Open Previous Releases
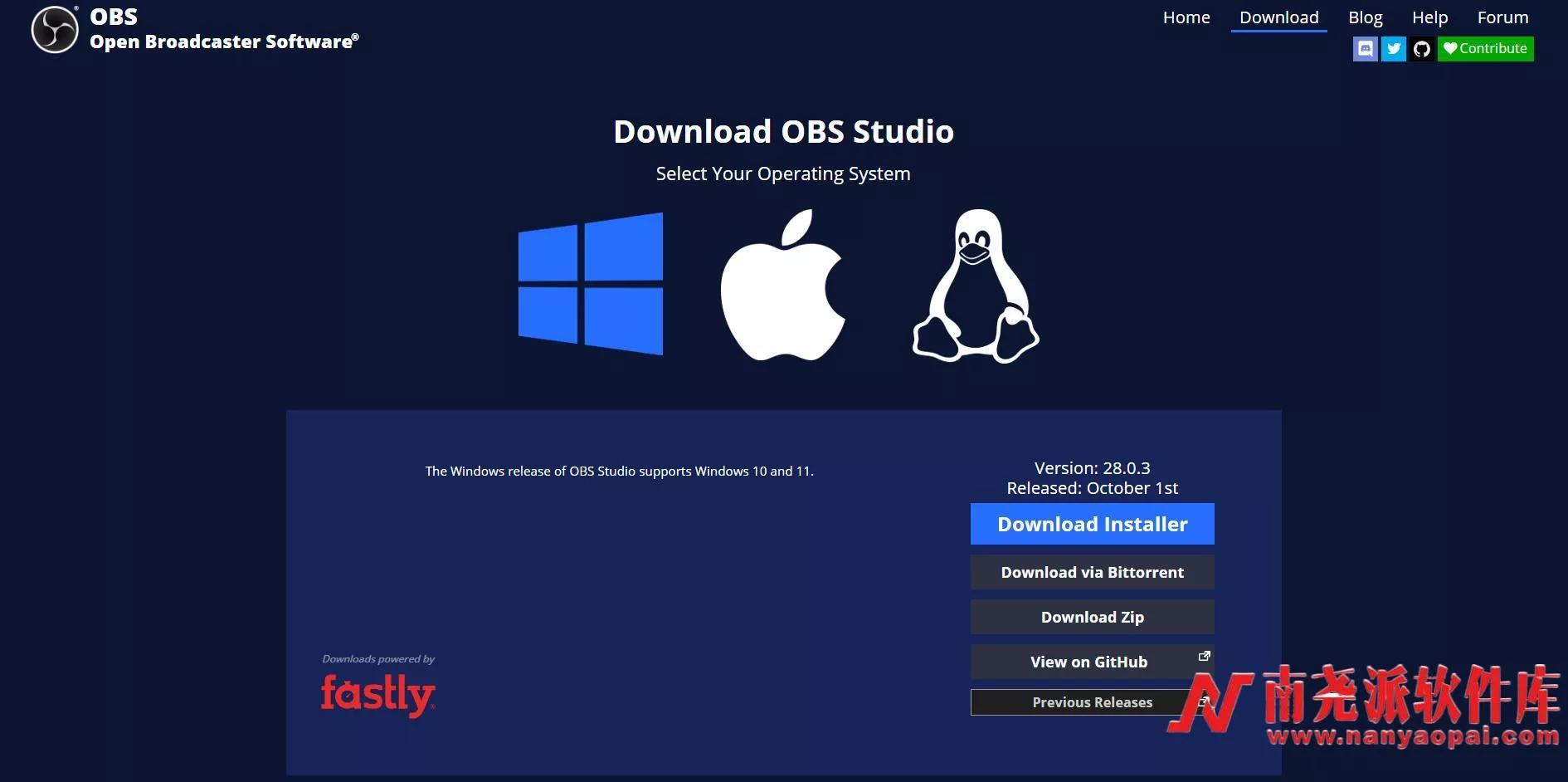This screenshot has height=782, width=1568. click(x=1092, y=702)
